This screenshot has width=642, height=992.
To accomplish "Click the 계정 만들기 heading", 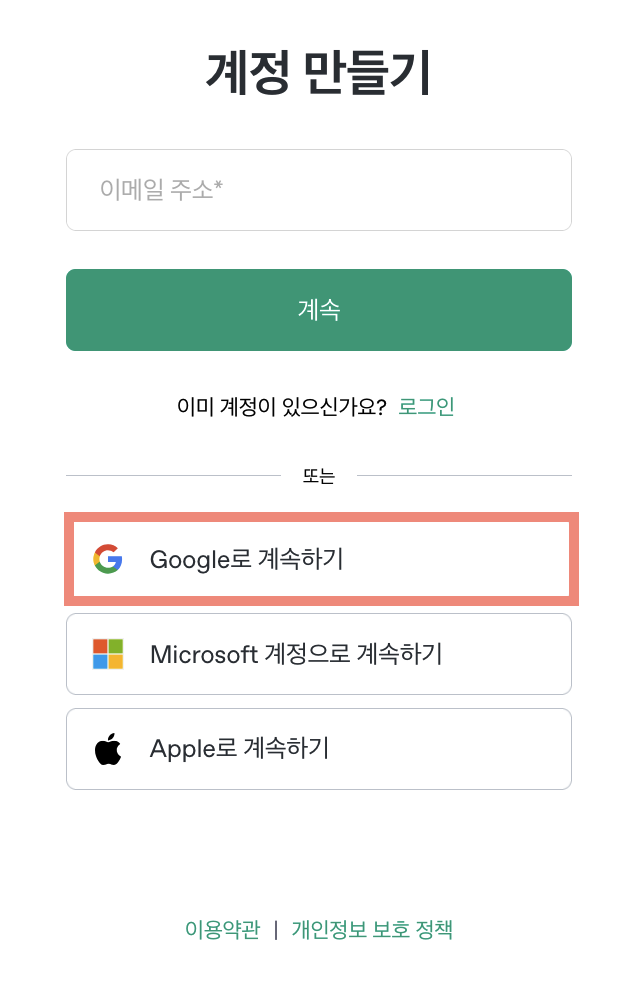I will tap(319, 73).
